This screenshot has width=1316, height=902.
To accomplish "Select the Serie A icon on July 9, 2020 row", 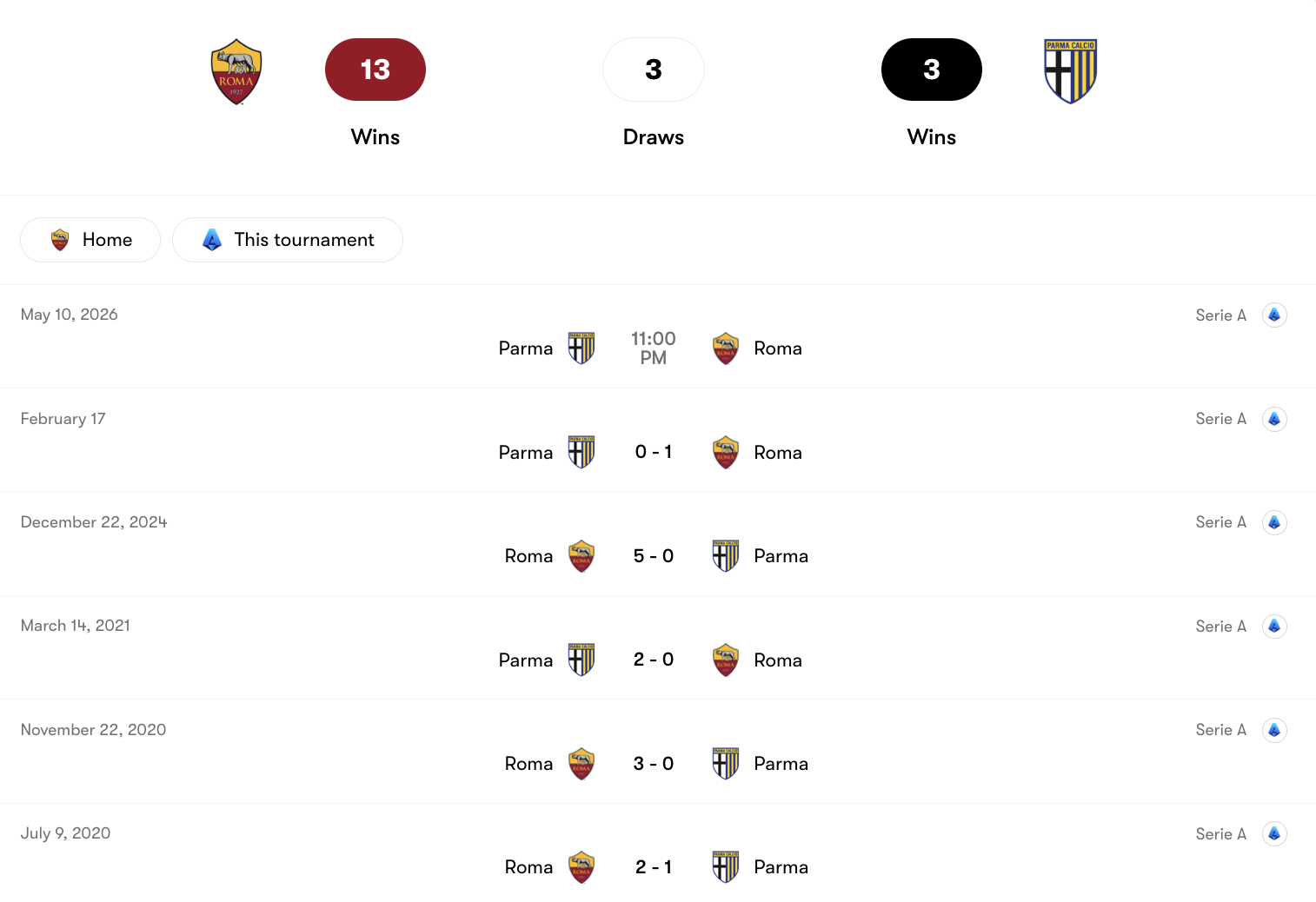I will (x=1274, y=833).
